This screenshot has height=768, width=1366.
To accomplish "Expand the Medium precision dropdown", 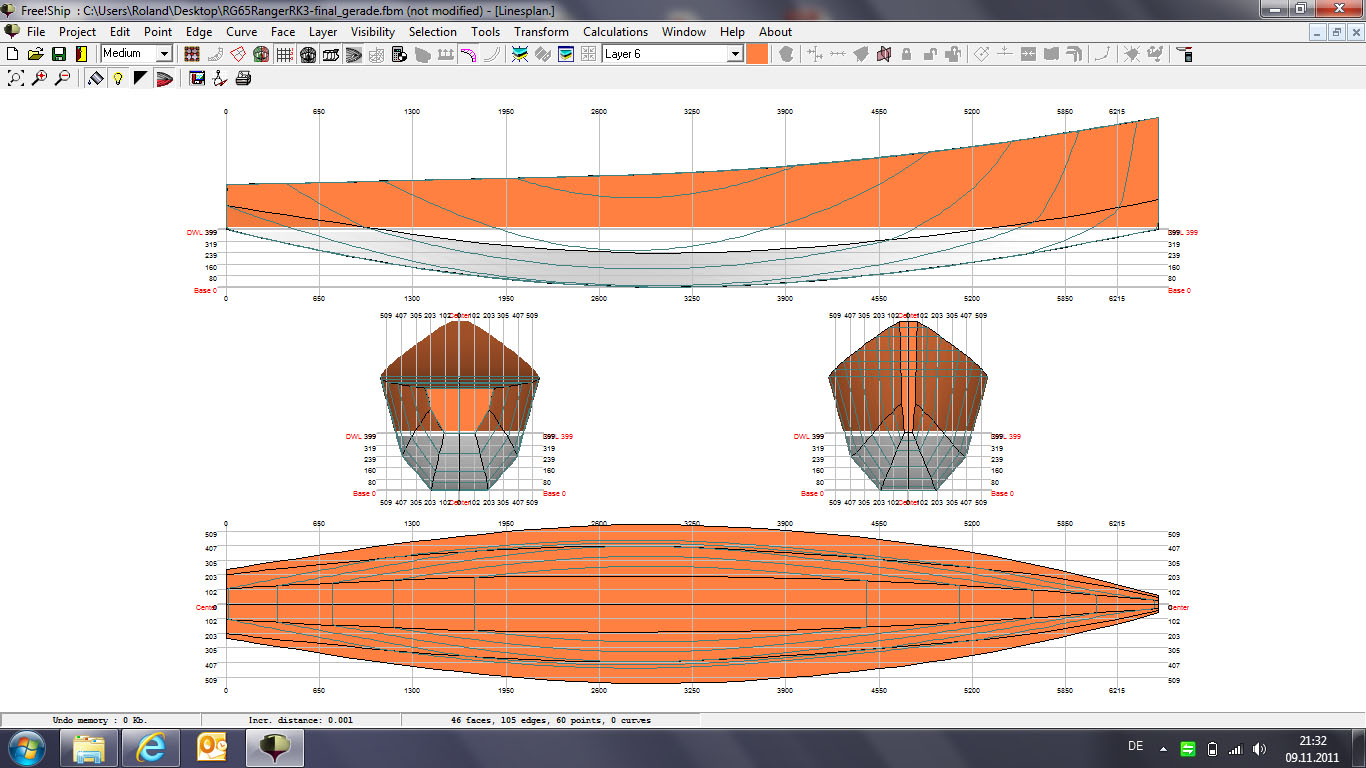I will [164, 54].
